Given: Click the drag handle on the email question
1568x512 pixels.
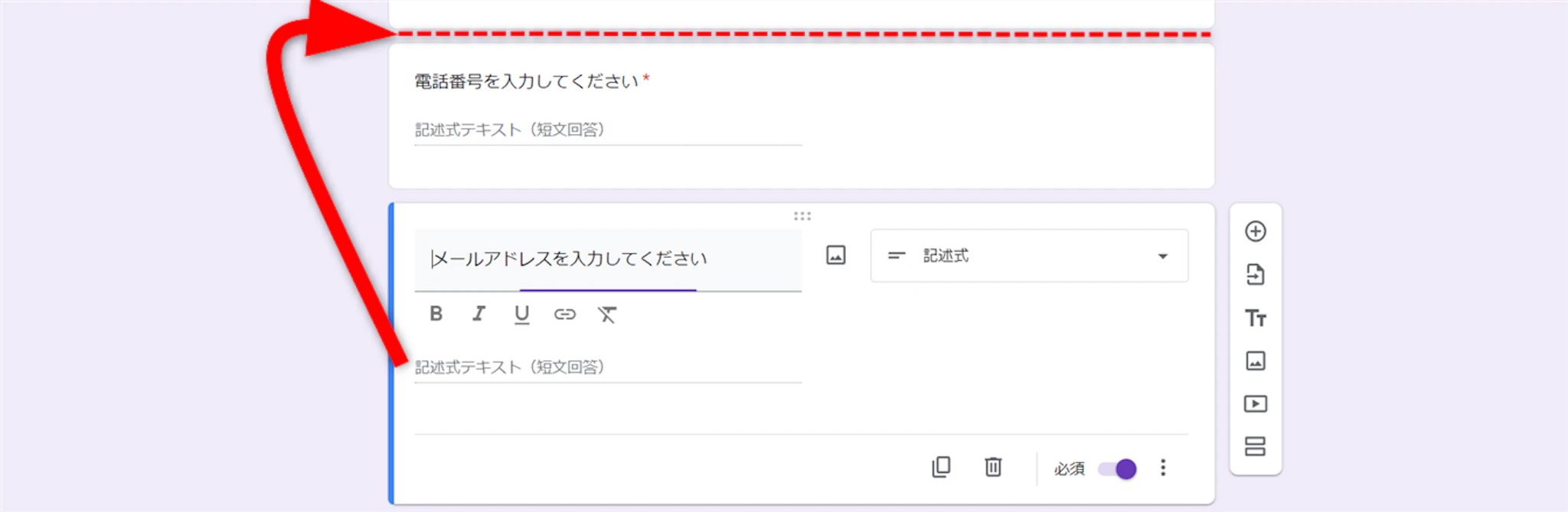Looking at the screenshot, I should 802,216.
